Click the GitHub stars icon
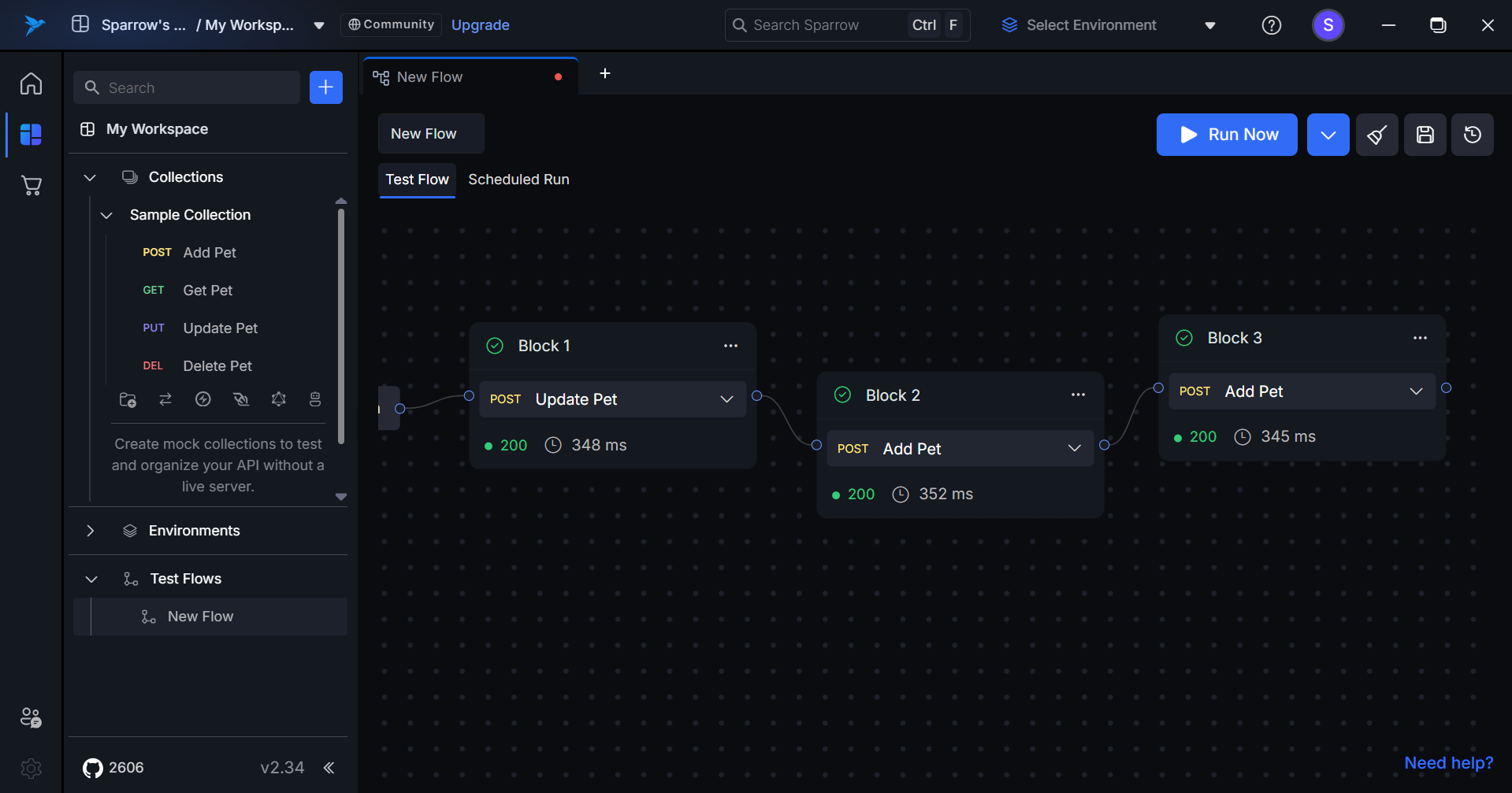Screen dimensions: 1512x793 pos(93,768)
